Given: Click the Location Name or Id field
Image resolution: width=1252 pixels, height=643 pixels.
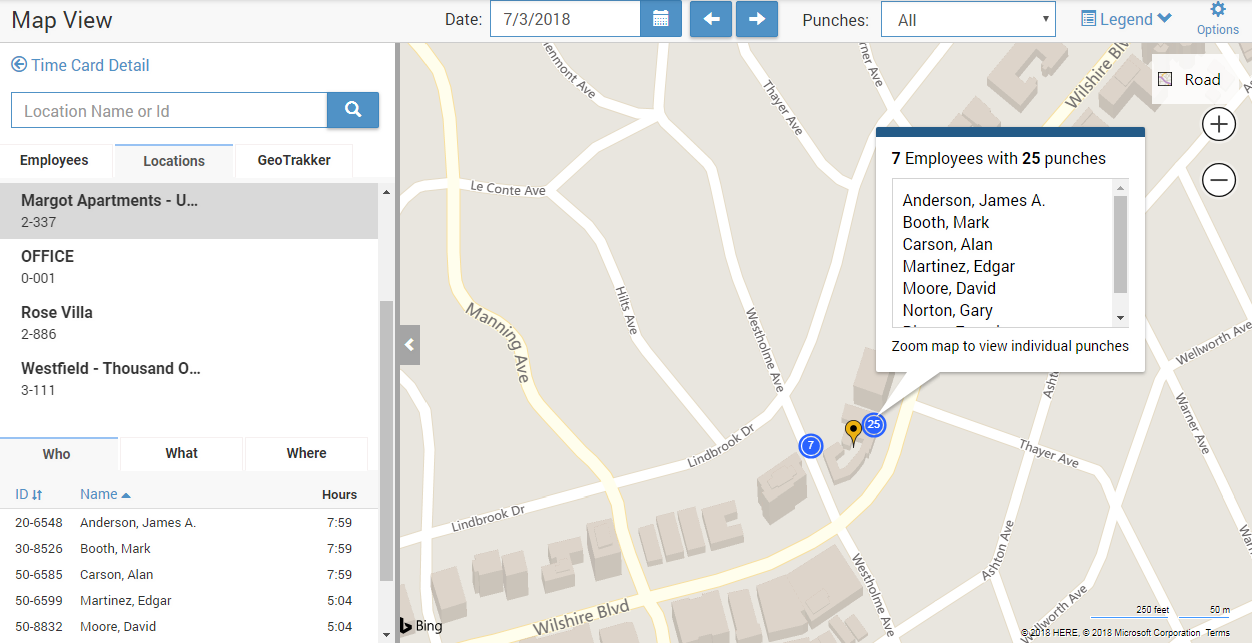Looking at the screenshot, I should [169, 111].
